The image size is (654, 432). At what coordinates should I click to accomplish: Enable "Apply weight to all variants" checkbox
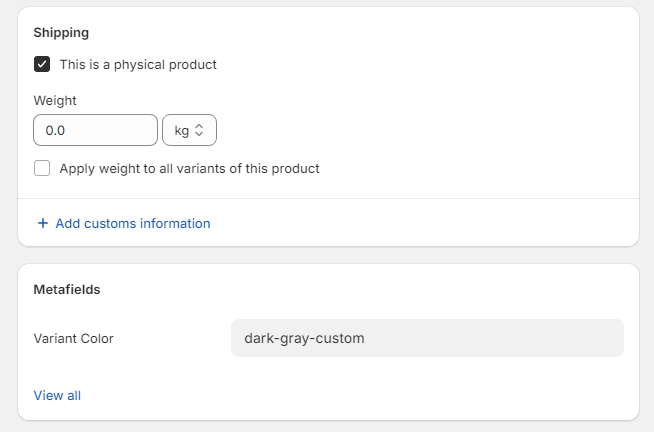point(42,168)
